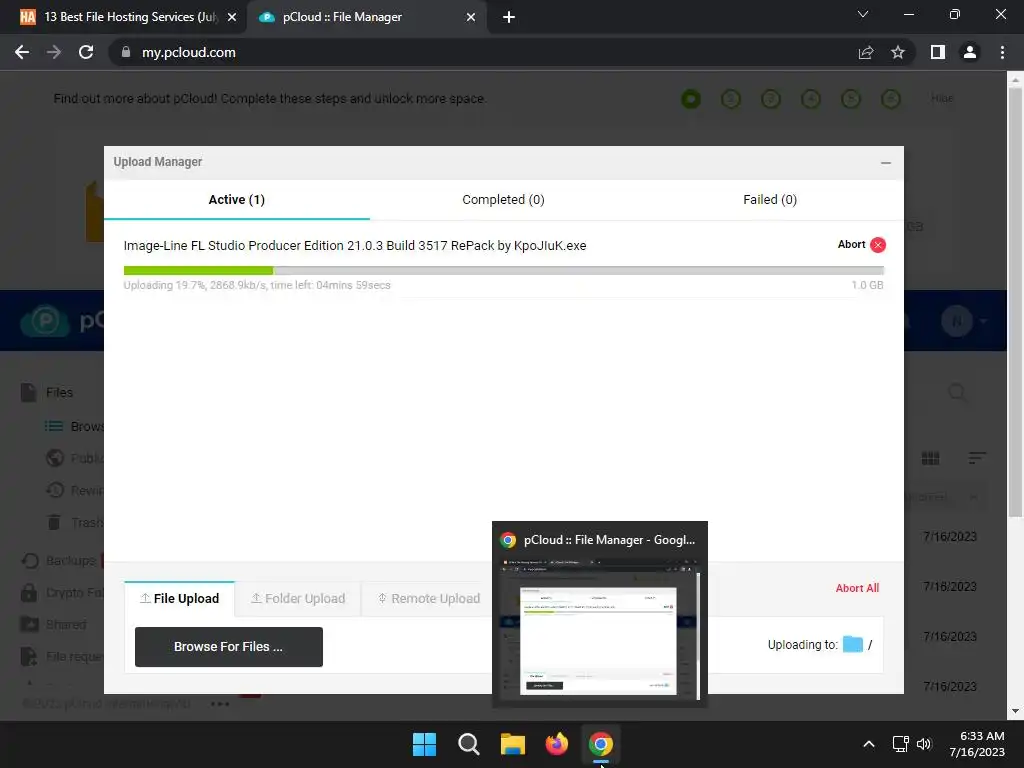Viewport: 1024px width, 768px height.
Task: Open network status tray icon
Action: coord(901,744)
